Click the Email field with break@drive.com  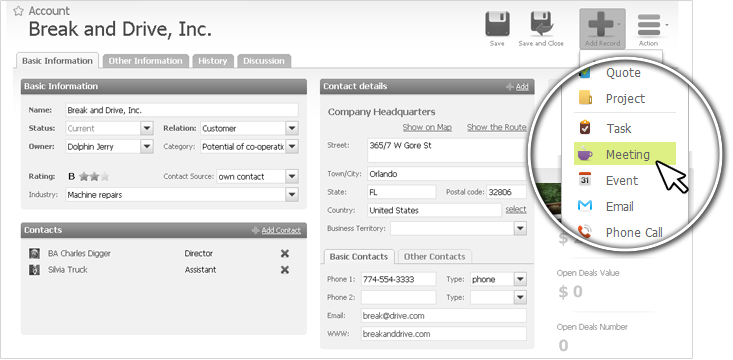pyautogui.click(x=444, y=316)
